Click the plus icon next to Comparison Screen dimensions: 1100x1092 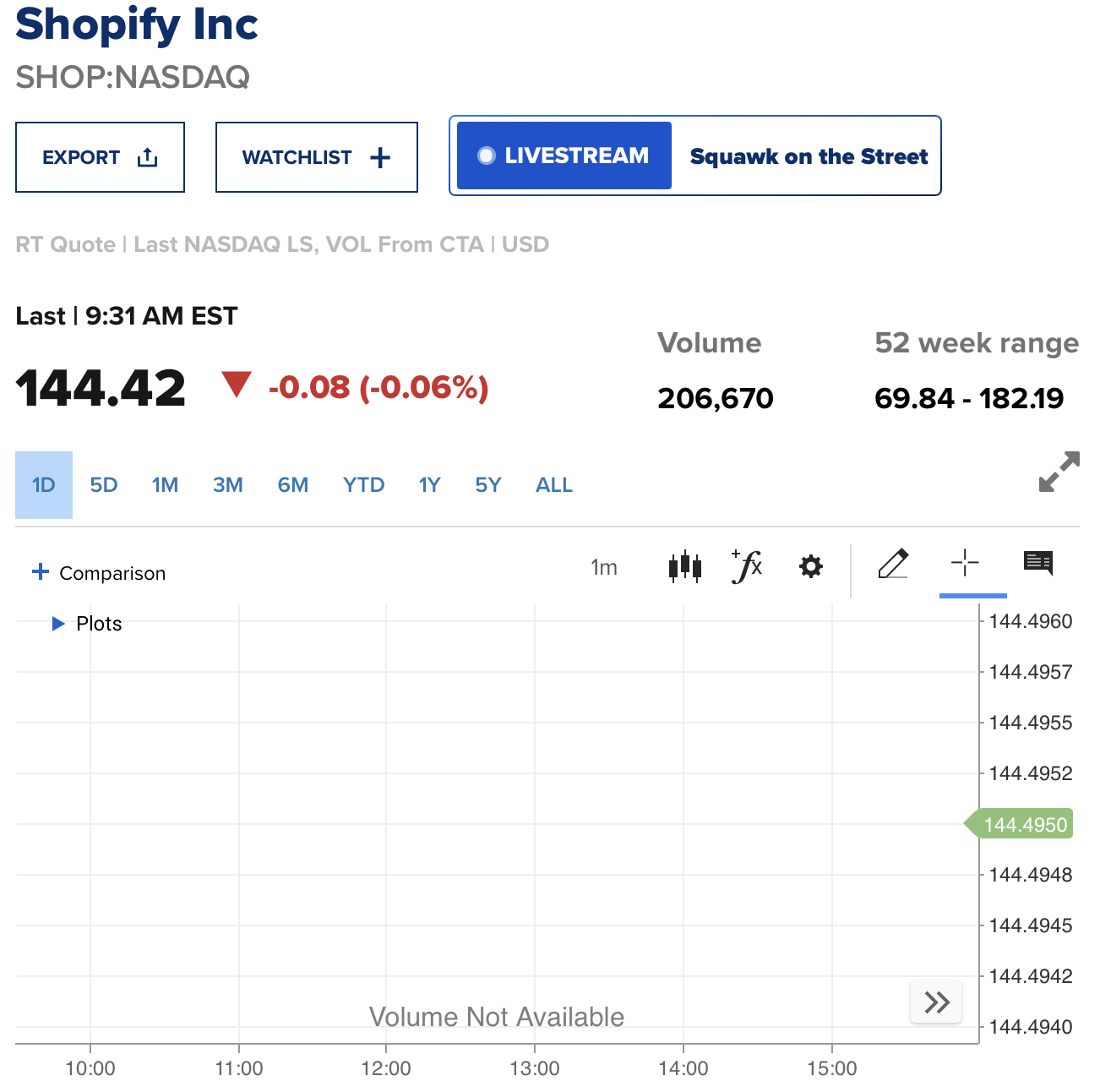[41, 572]
